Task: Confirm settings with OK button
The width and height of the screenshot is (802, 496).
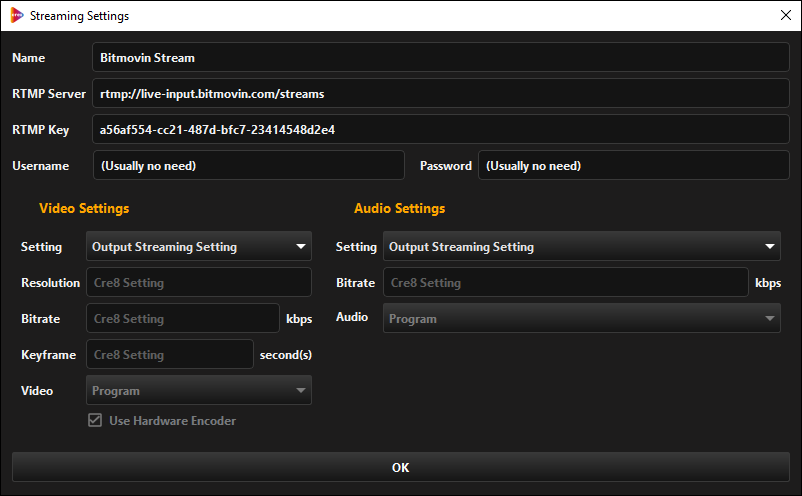Action: 400,467
